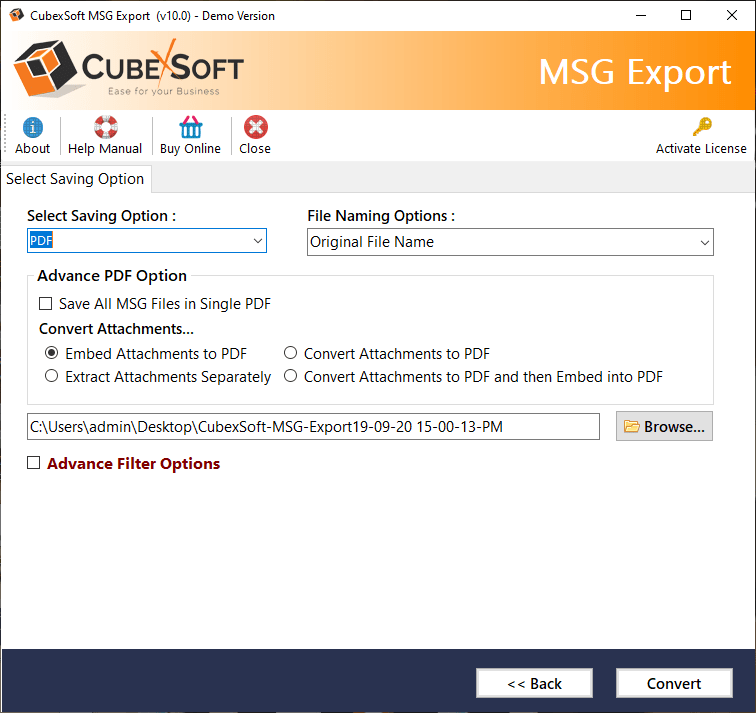Minimize the MSG Export window

[x=641, y=15]
